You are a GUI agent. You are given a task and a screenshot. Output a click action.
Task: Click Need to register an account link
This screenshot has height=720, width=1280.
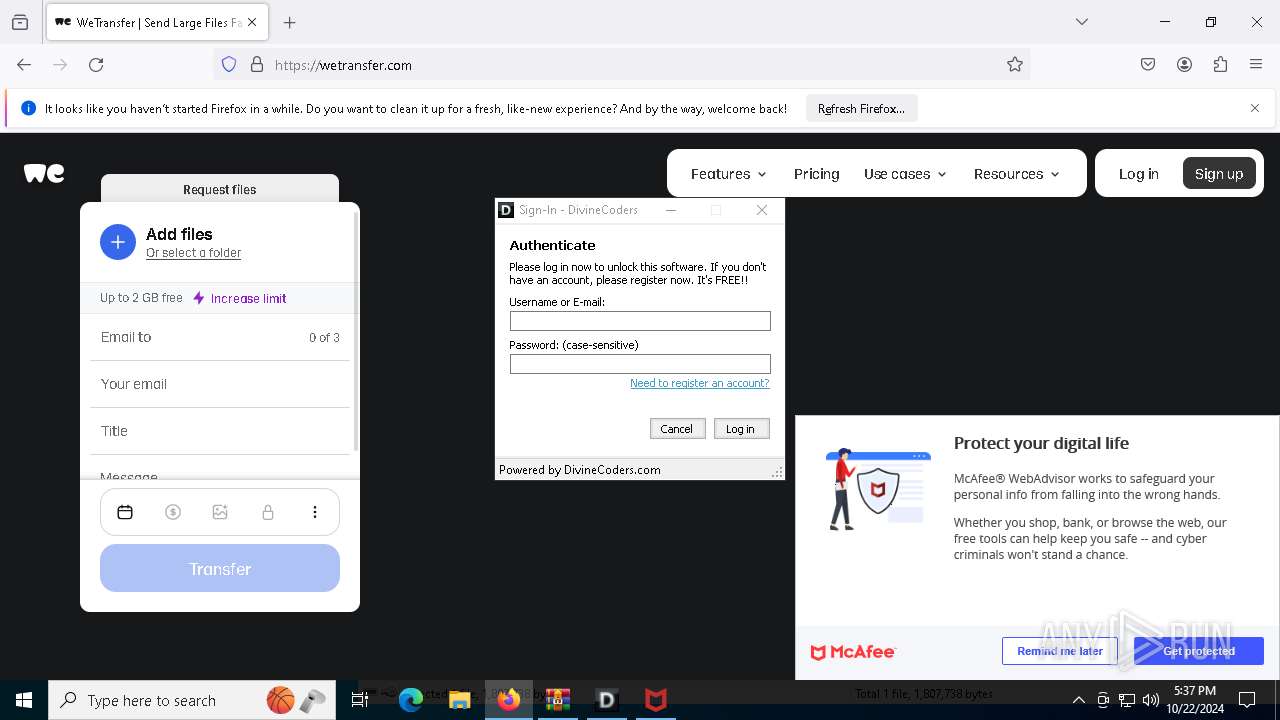[700, 383]
